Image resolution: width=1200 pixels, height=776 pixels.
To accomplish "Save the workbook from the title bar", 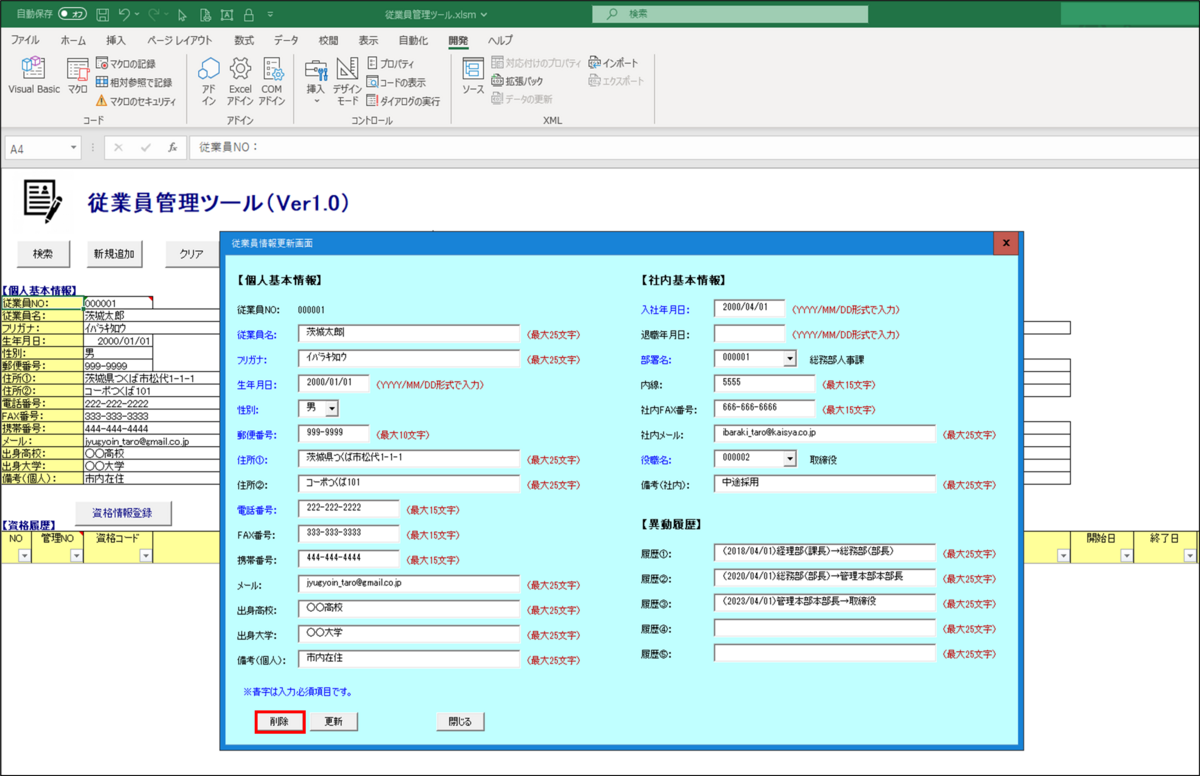I will [103, 15].
